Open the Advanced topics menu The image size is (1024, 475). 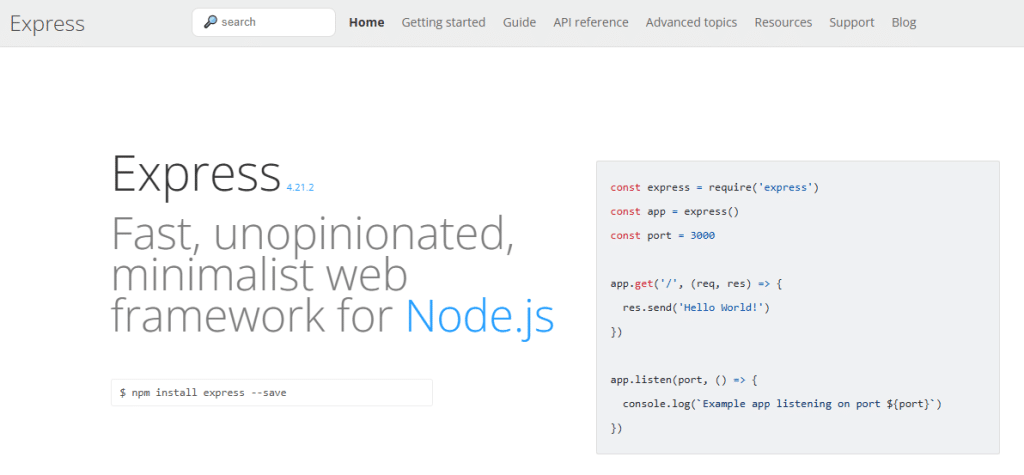[692, 22]
